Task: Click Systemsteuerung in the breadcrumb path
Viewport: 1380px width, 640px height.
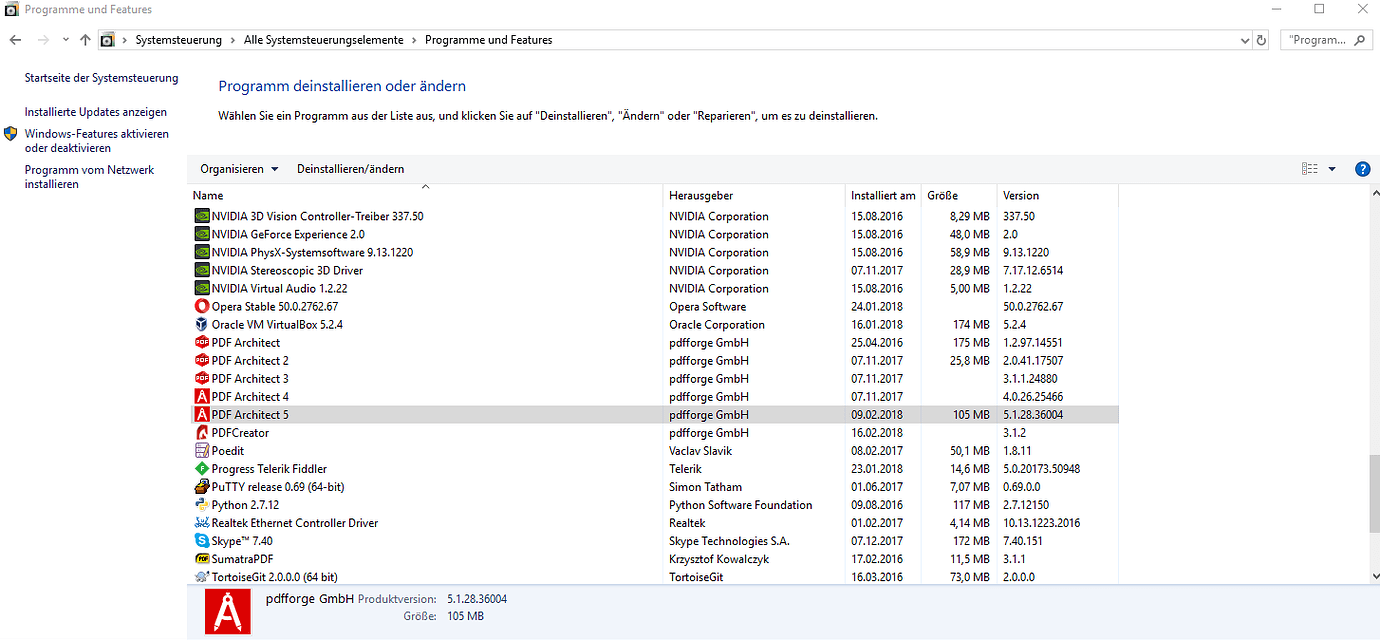Action: tap(180, 40)
